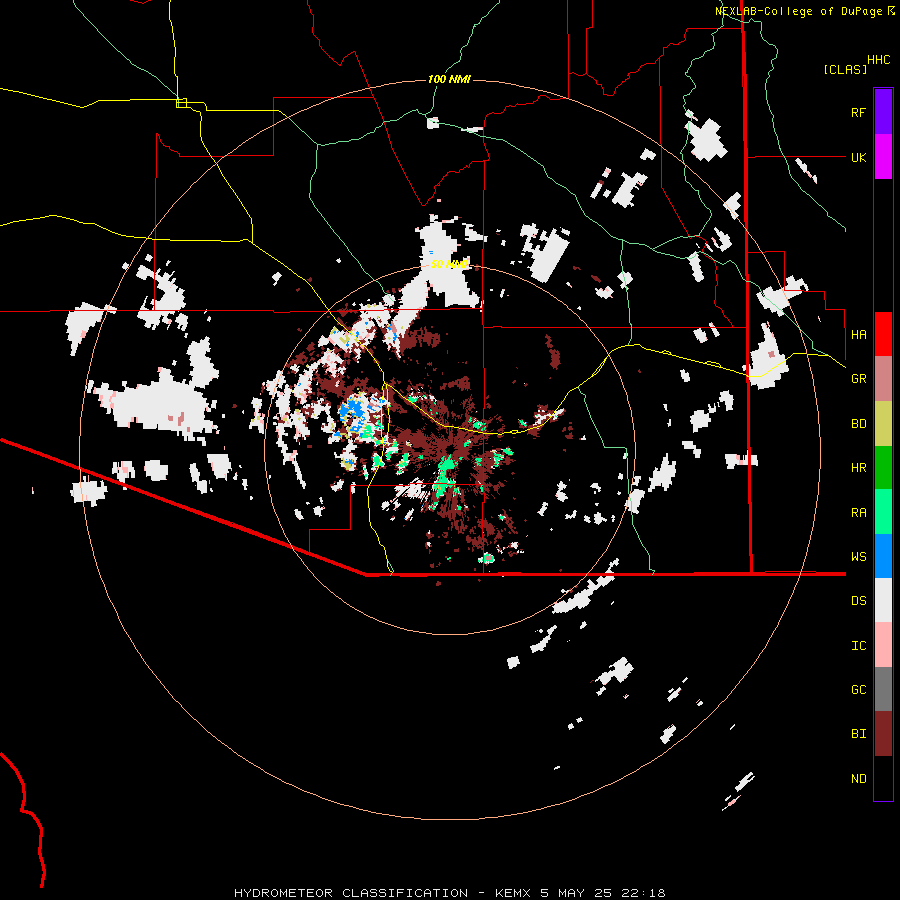Select the BD yellow legend swatch

[883, 424]
